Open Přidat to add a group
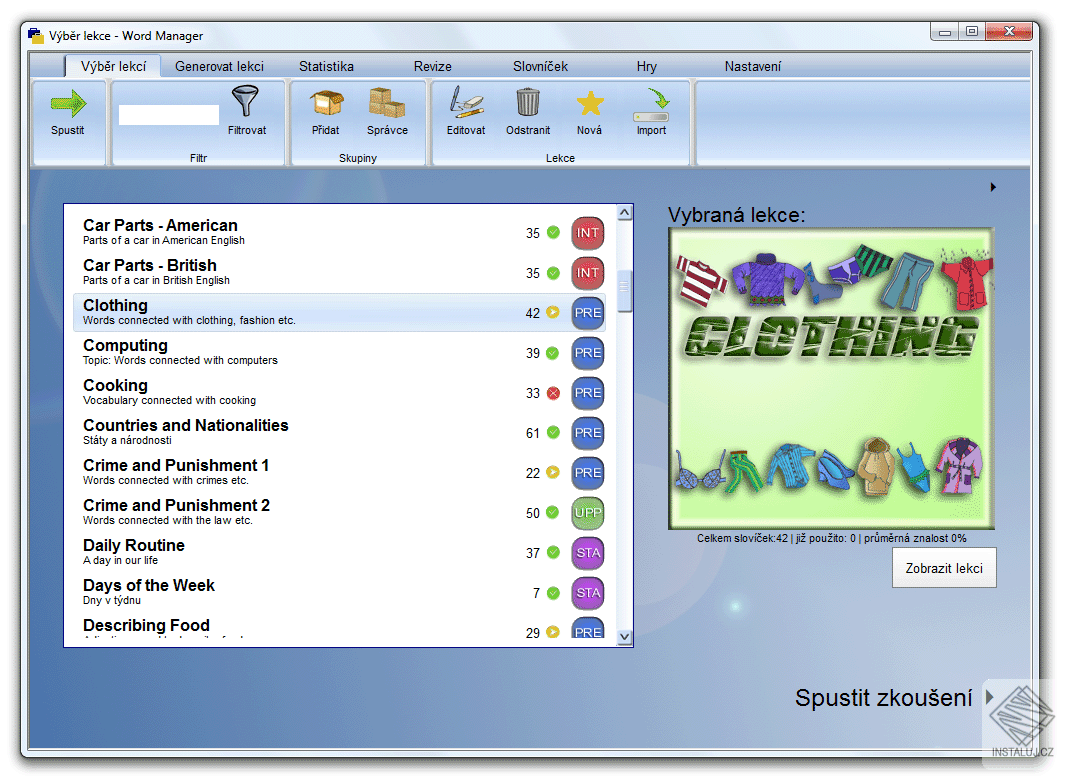This screenshot has height=779, width=1073. 325,102
